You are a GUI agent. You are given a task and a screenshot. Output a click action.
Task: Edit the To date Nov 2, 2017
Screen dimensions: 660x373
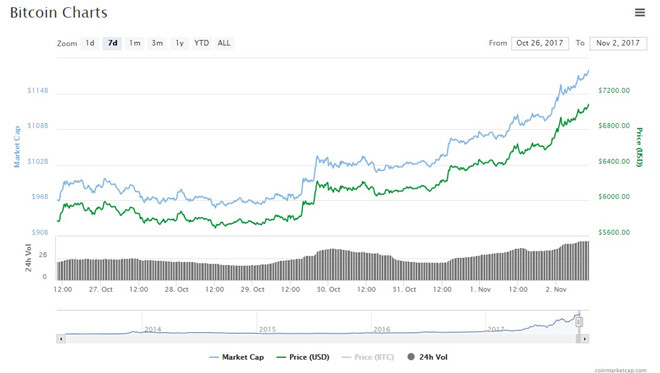tap(618, 43)
